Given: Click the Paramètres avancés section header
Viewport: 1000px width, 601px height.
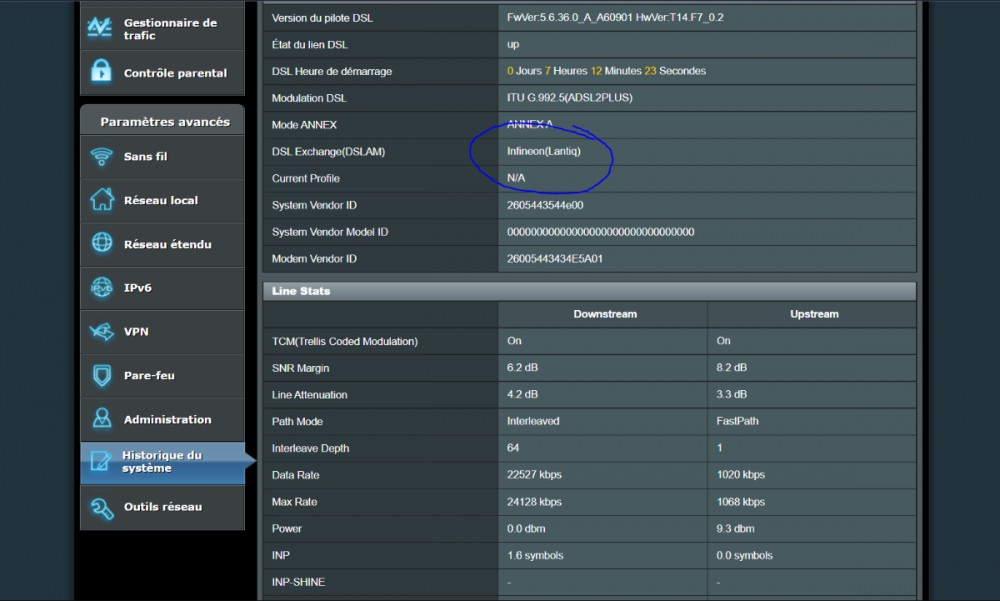Looking at the screenshot, I should (164, 121).
